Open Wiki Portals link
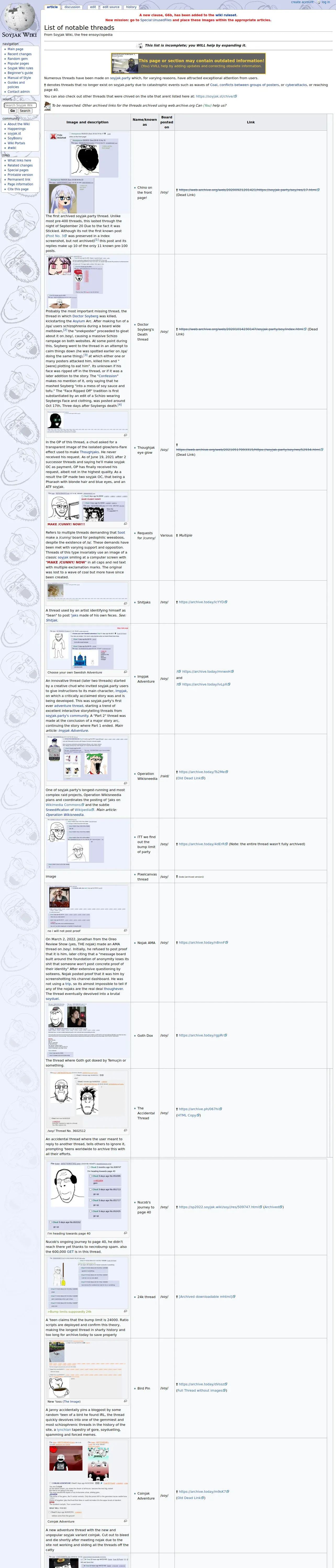336x1568 pixels. click(x=16, y=143)
